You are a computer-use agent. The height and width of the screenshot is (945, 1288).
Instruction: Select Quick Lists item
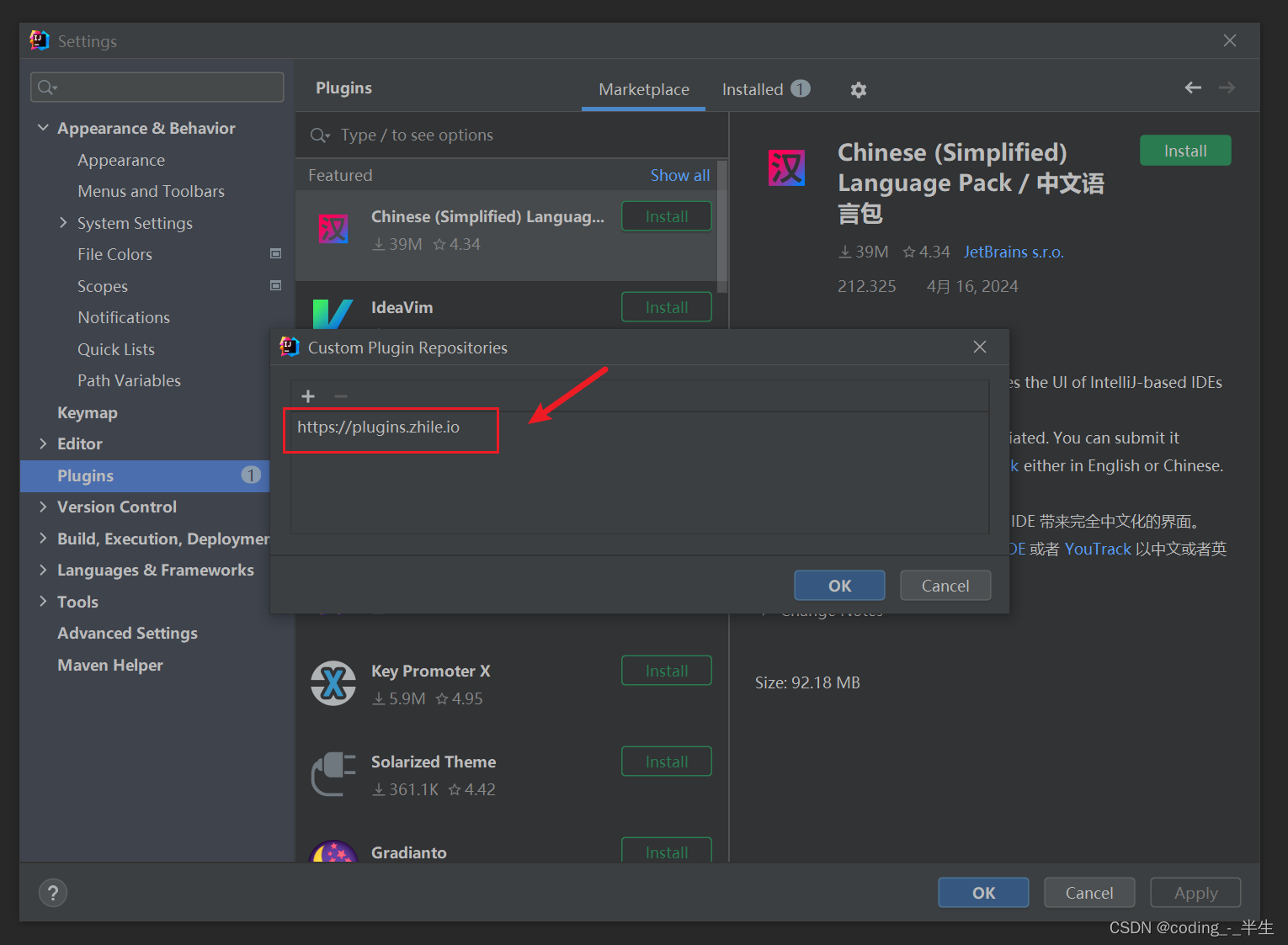pos(116,349)
